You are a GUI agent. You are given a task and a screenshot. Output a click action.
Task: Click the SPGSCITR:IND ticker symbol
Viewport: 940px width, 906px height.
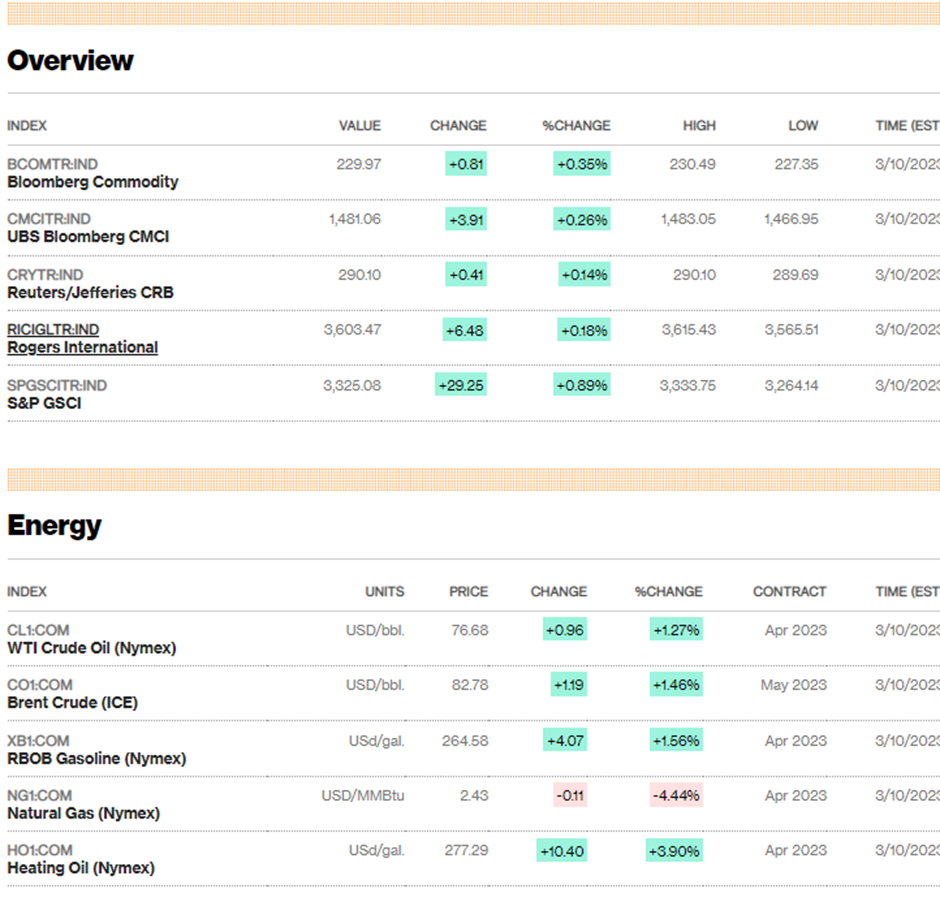pos(57,386)
